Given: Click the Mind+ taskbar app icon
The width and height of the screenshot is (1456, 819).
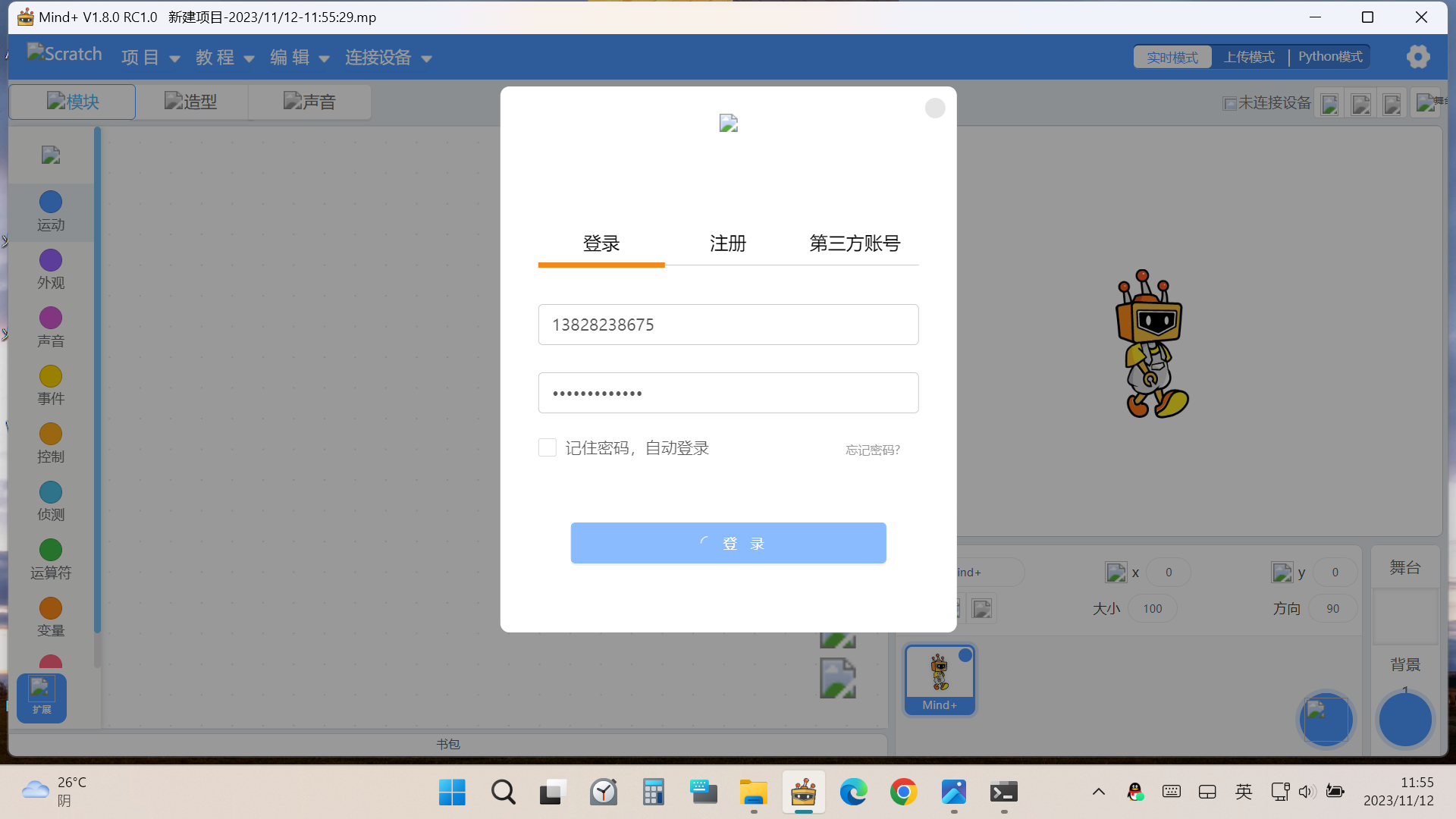Looking at the screenshot, I should click(x=803, y=792).
